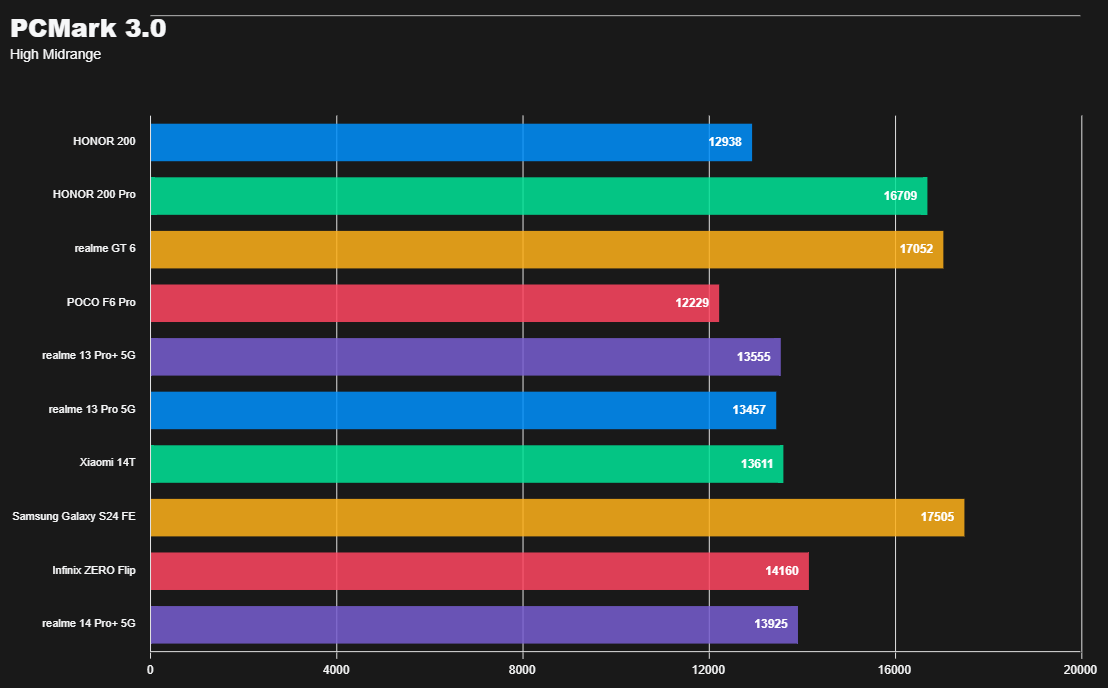Screen dimensions: 1108x688
Task: Click the POCO F6 Pro red bar
Action: pyautogui.click(x=434, y=303)
